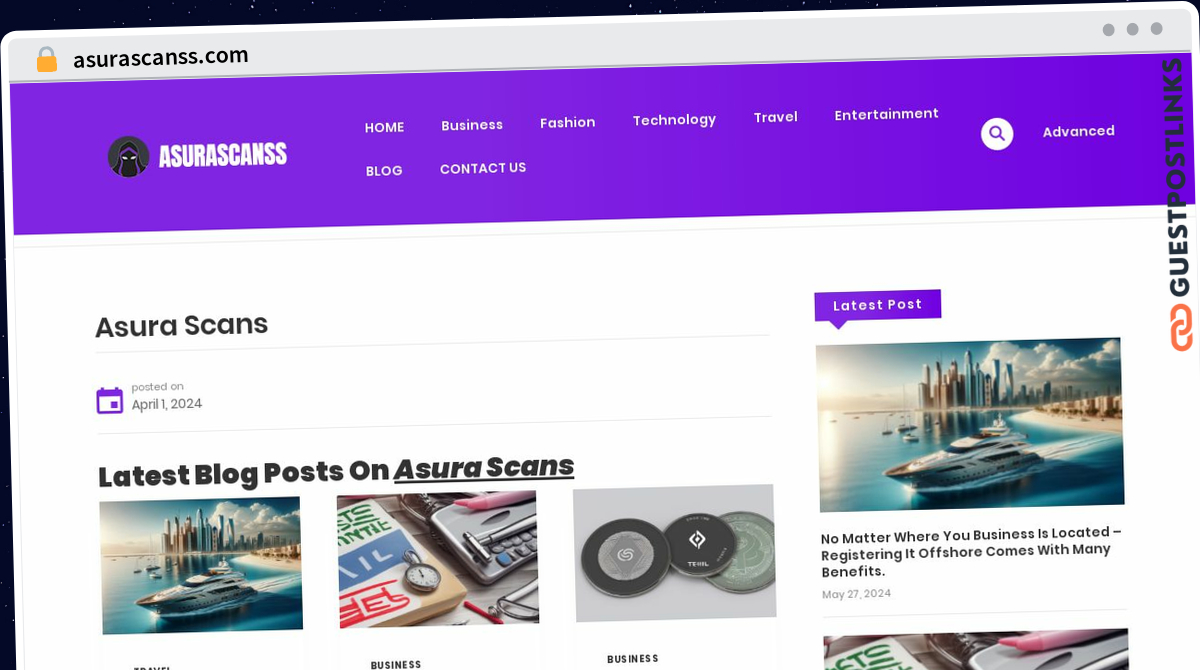Click the magnifier search icon in the header
Screen dimensions: 1200x670
click(997, 134)
